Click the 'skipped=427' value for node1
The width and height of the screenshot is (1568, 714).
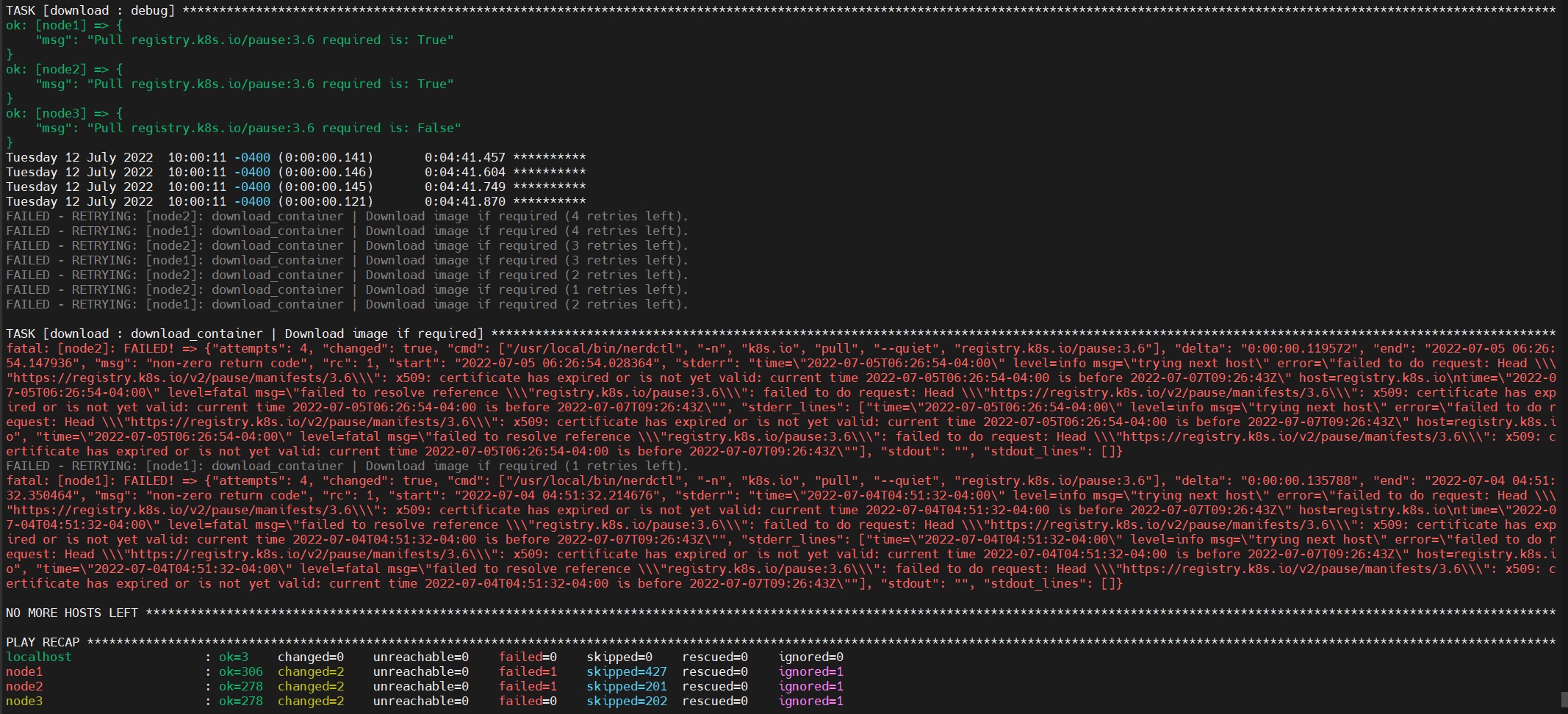[x=627, y=671]
